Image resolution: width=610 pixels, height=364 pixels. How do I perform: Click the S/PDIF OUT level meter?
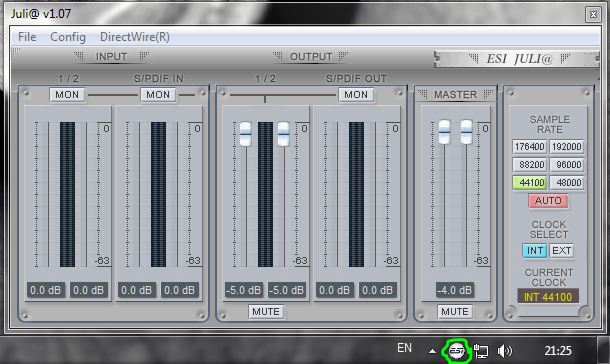point(356,194)
